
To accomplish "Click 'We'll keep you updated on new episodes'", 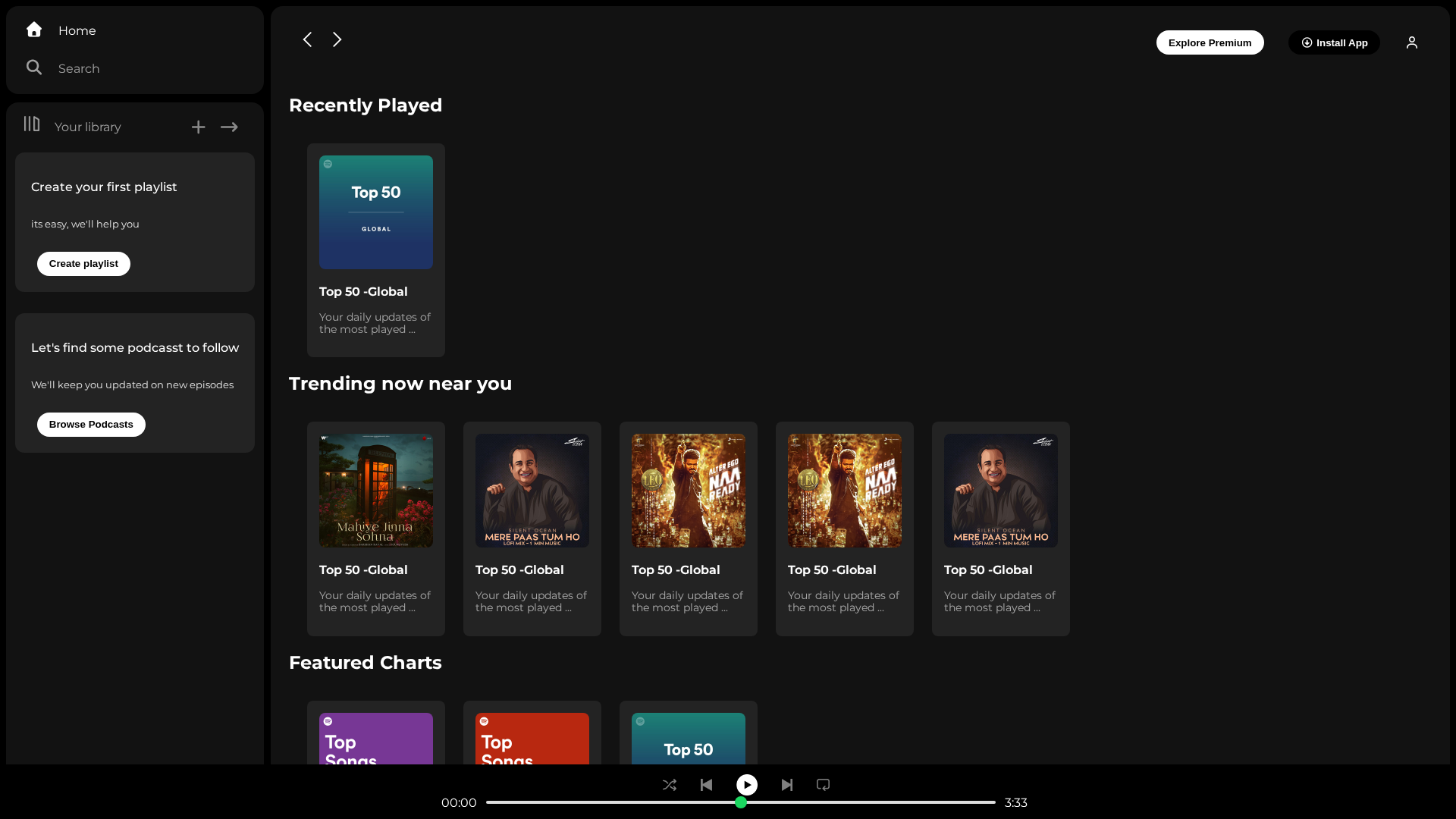I will pos(132,384).
